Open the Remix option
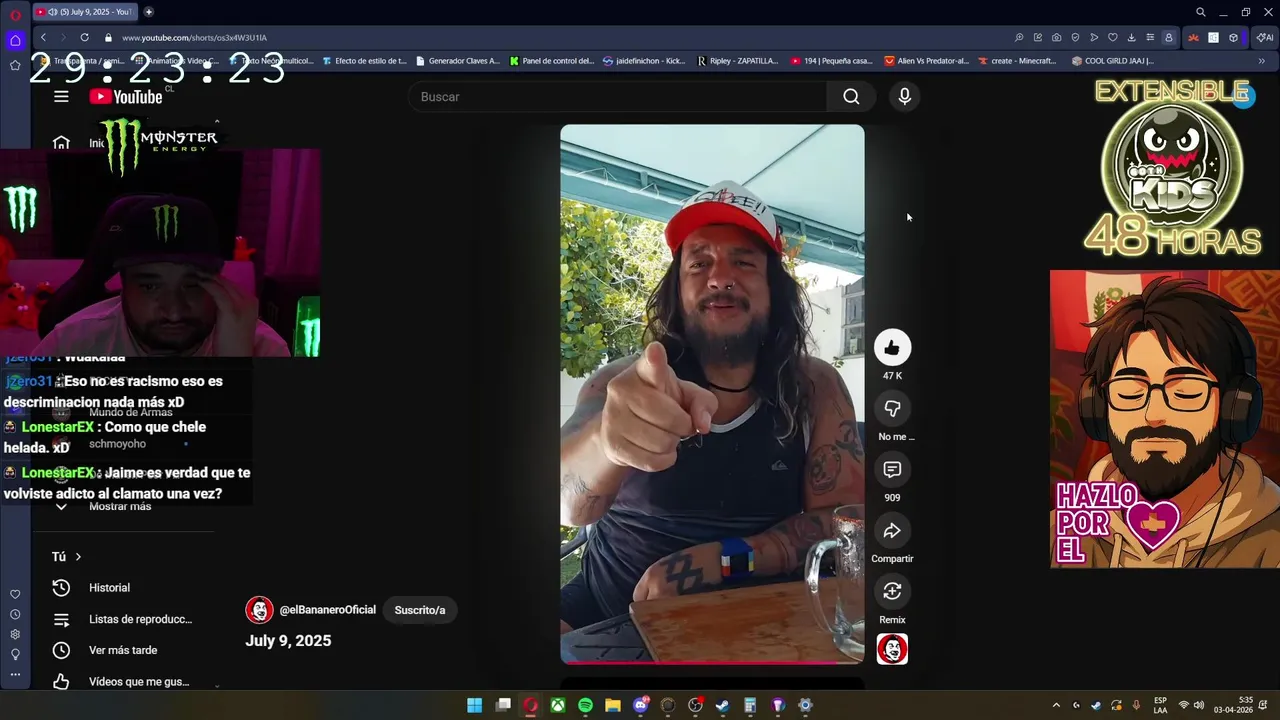The height and width of the screenshot is (720, 1280). click(x=892, y=591)
